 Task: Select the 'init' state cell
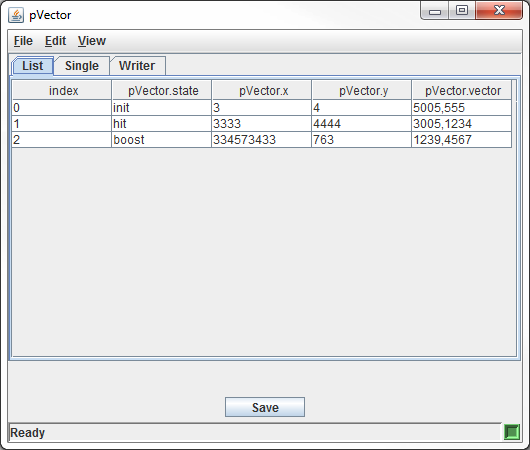click(162, 108)
